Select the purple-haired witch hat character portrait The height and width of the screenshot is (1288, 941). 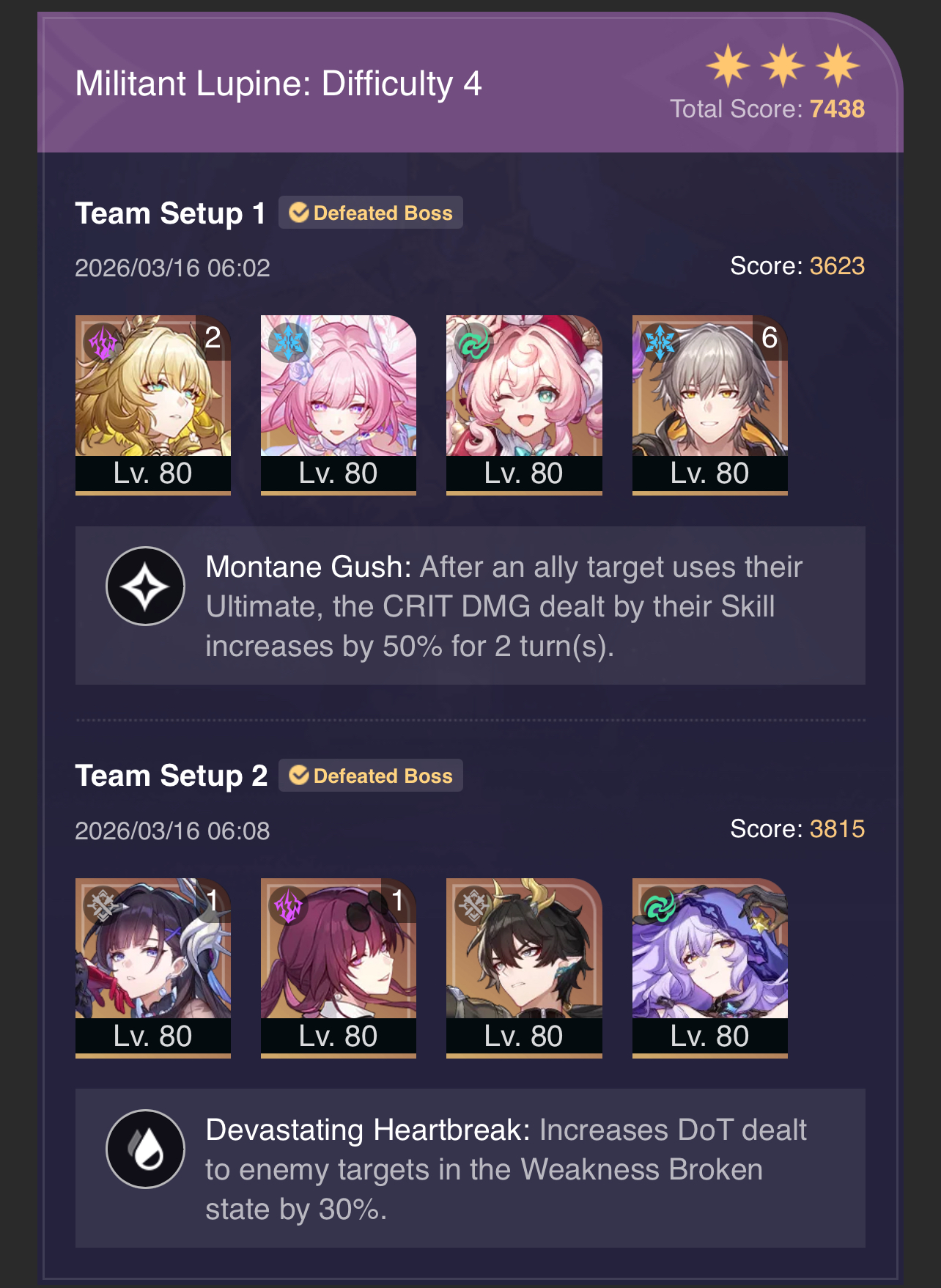pyautogui.click(x=709, y=968)
